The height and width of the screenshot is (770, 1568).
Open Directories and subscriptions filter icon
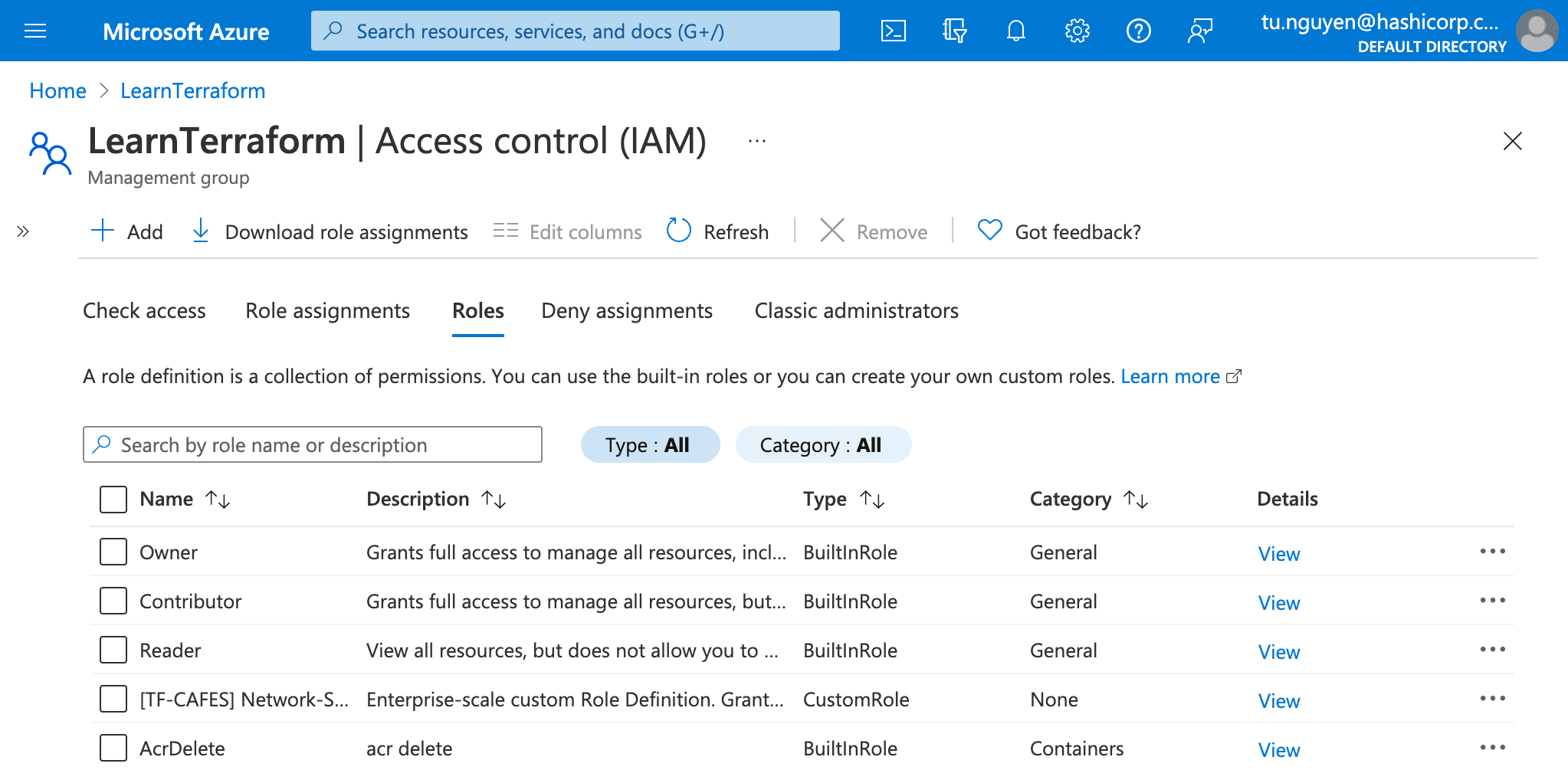coord(955,31)
